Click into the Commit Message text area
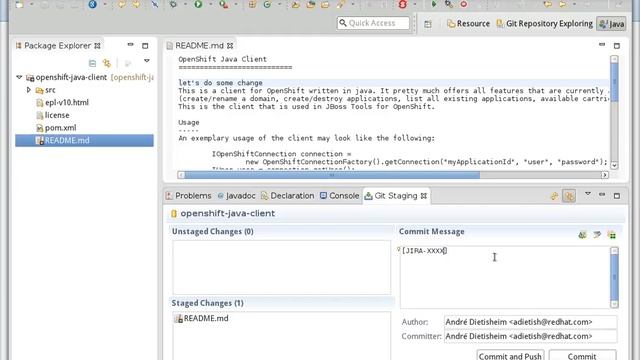This screenshot has width=640, height=360. coord(505,277)
